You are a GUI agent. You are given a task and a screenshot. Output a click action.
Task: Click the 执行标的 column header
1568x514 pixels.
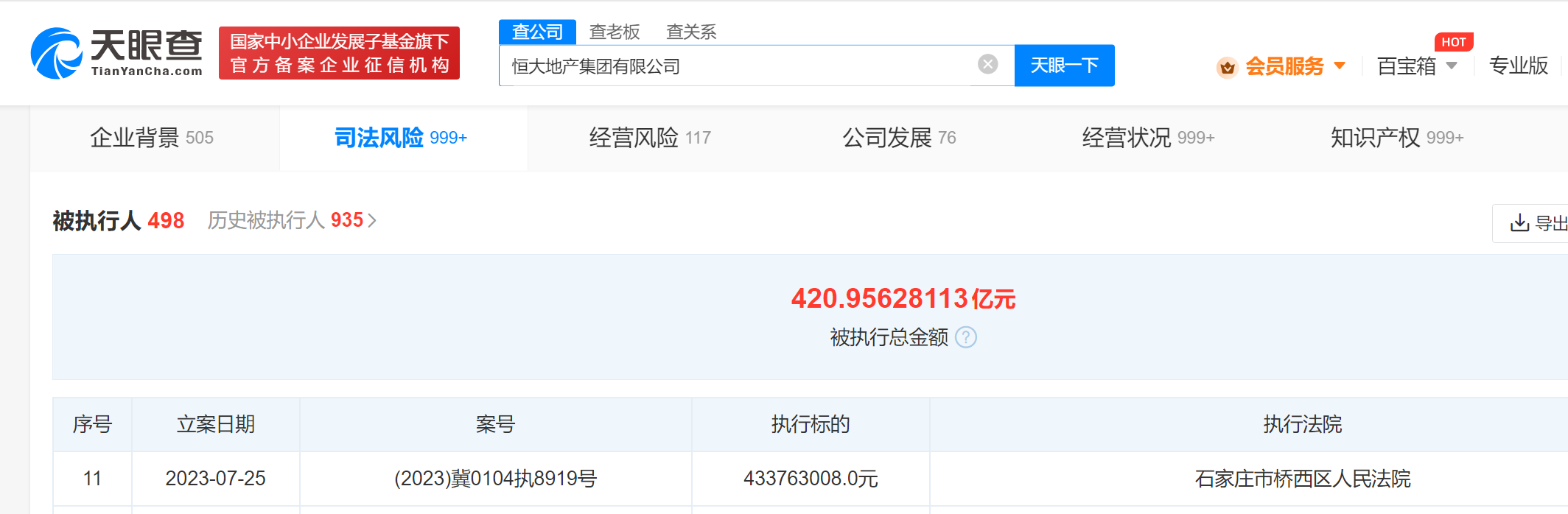811,424
